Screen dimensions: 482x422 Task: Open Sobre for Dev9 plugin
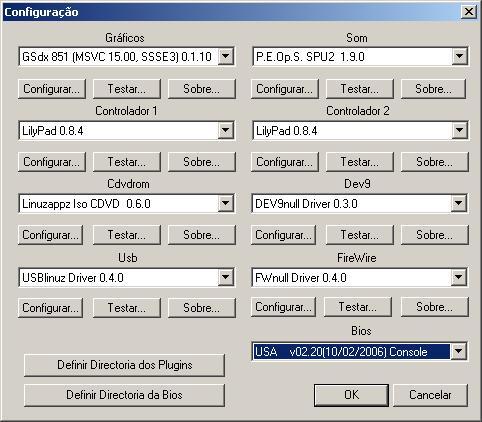434,235
